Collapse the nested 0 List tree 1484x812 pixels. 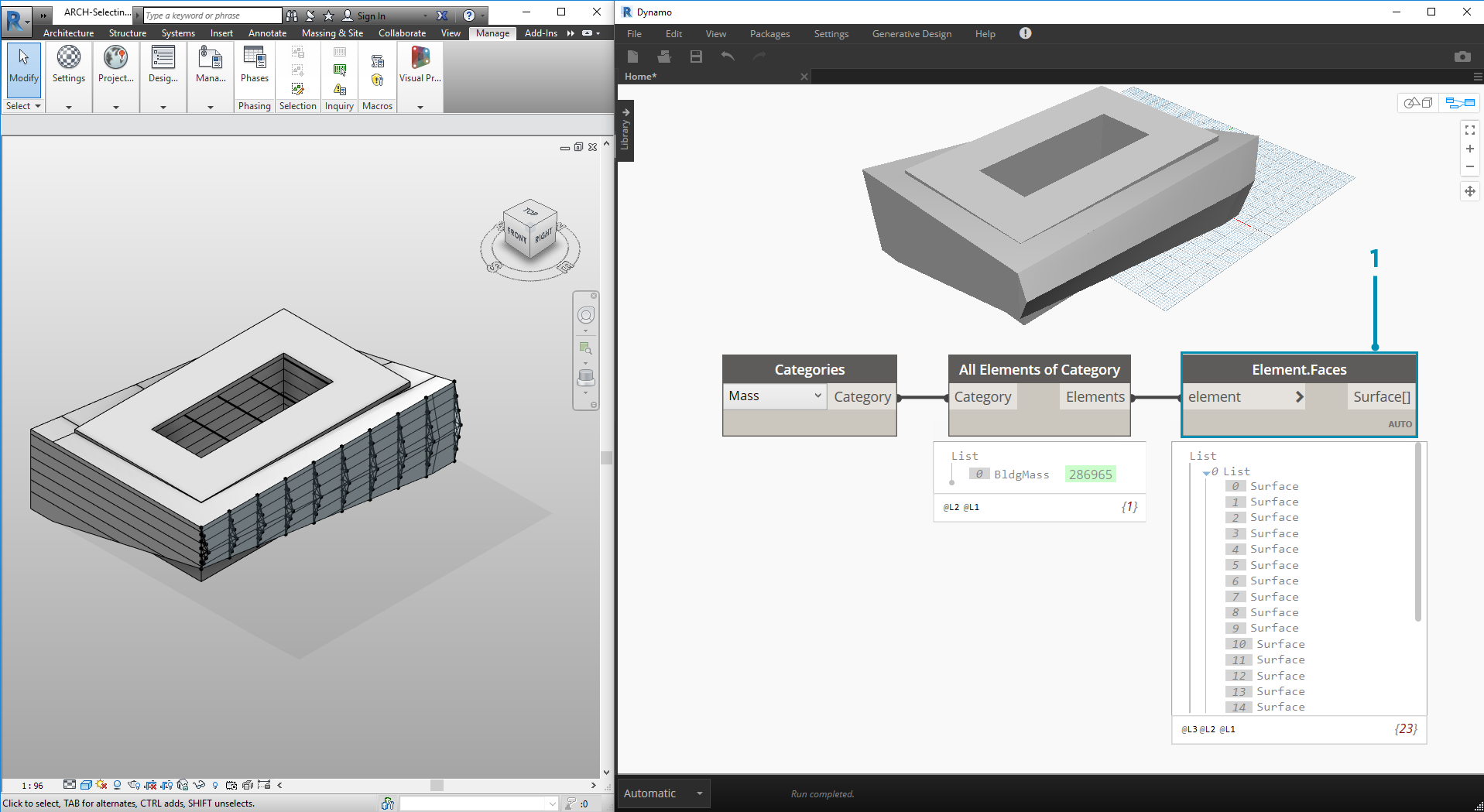(1206, 472)
